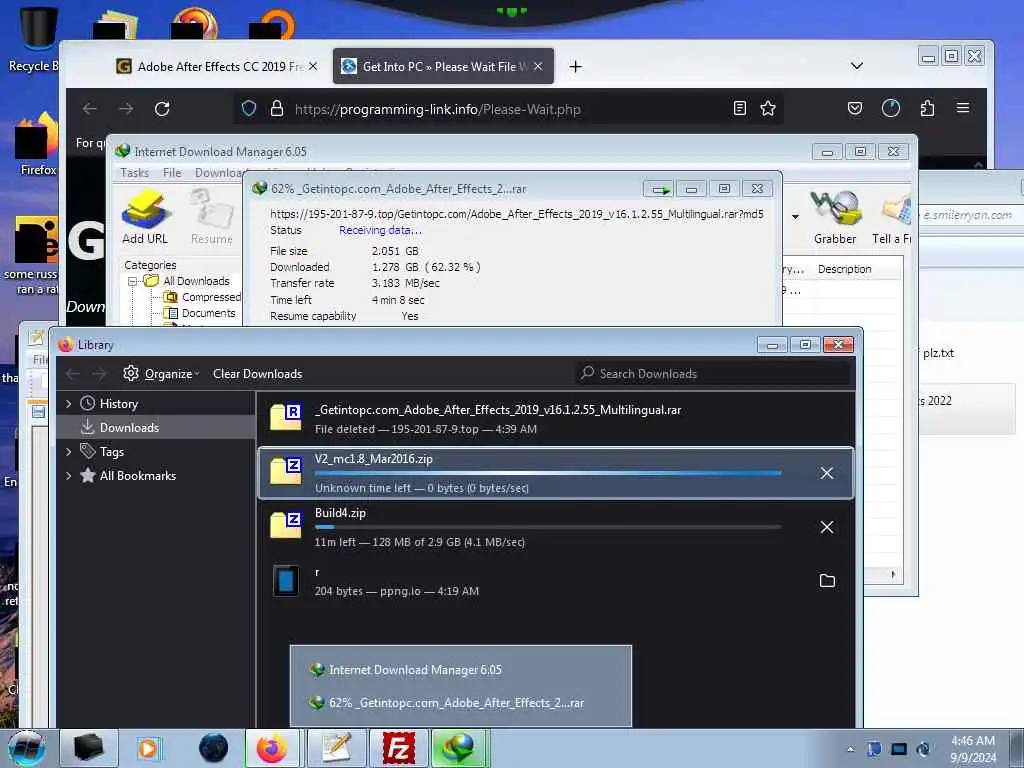This screenshot has width=1024, height=768.
Task: Open the Grabber tool in IDM
Action: (835, 217)
